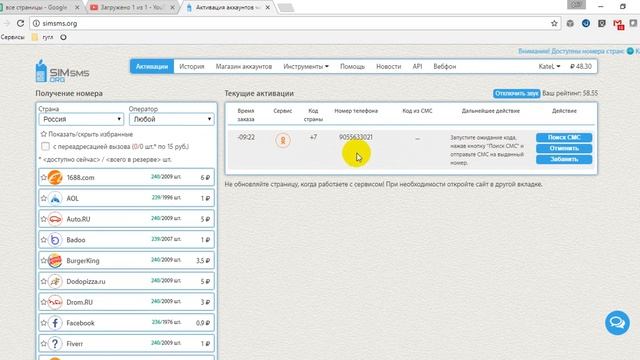Open the Вебфон menu item

click(444, 67)
